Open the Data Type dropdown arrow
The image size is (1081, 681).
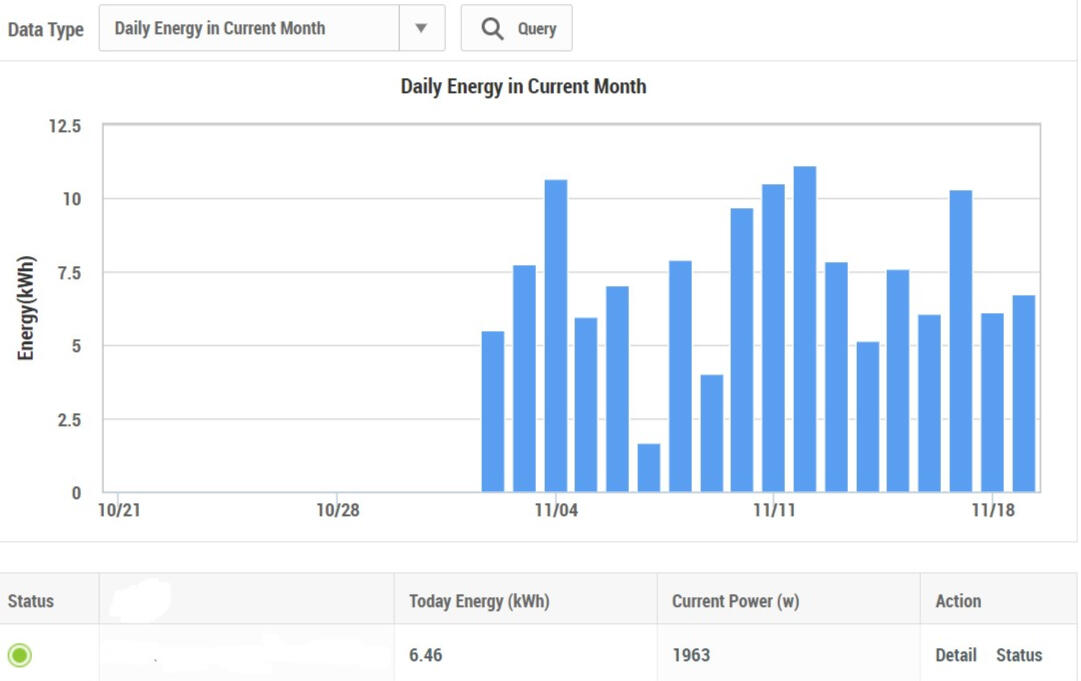(421, 28)
